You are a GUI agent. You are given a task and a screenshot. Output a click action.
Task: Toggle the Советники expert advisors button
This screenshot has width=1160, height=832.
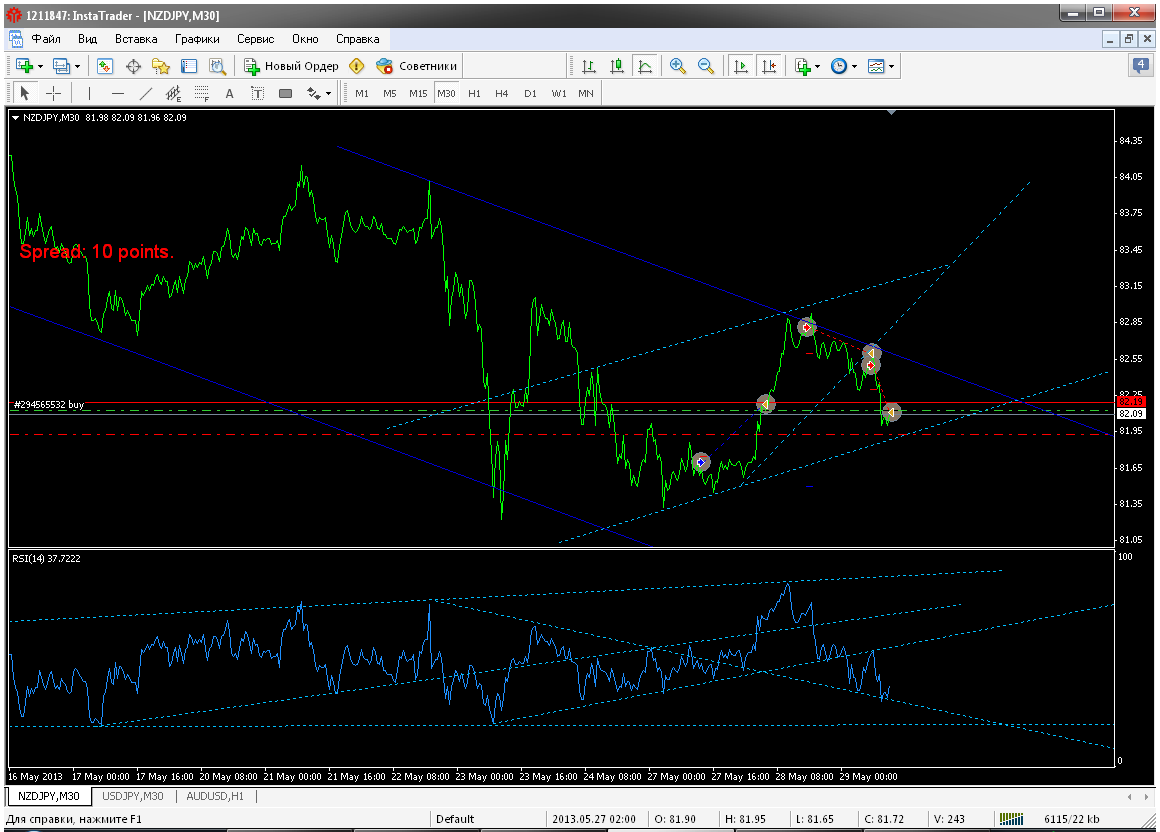417,67
